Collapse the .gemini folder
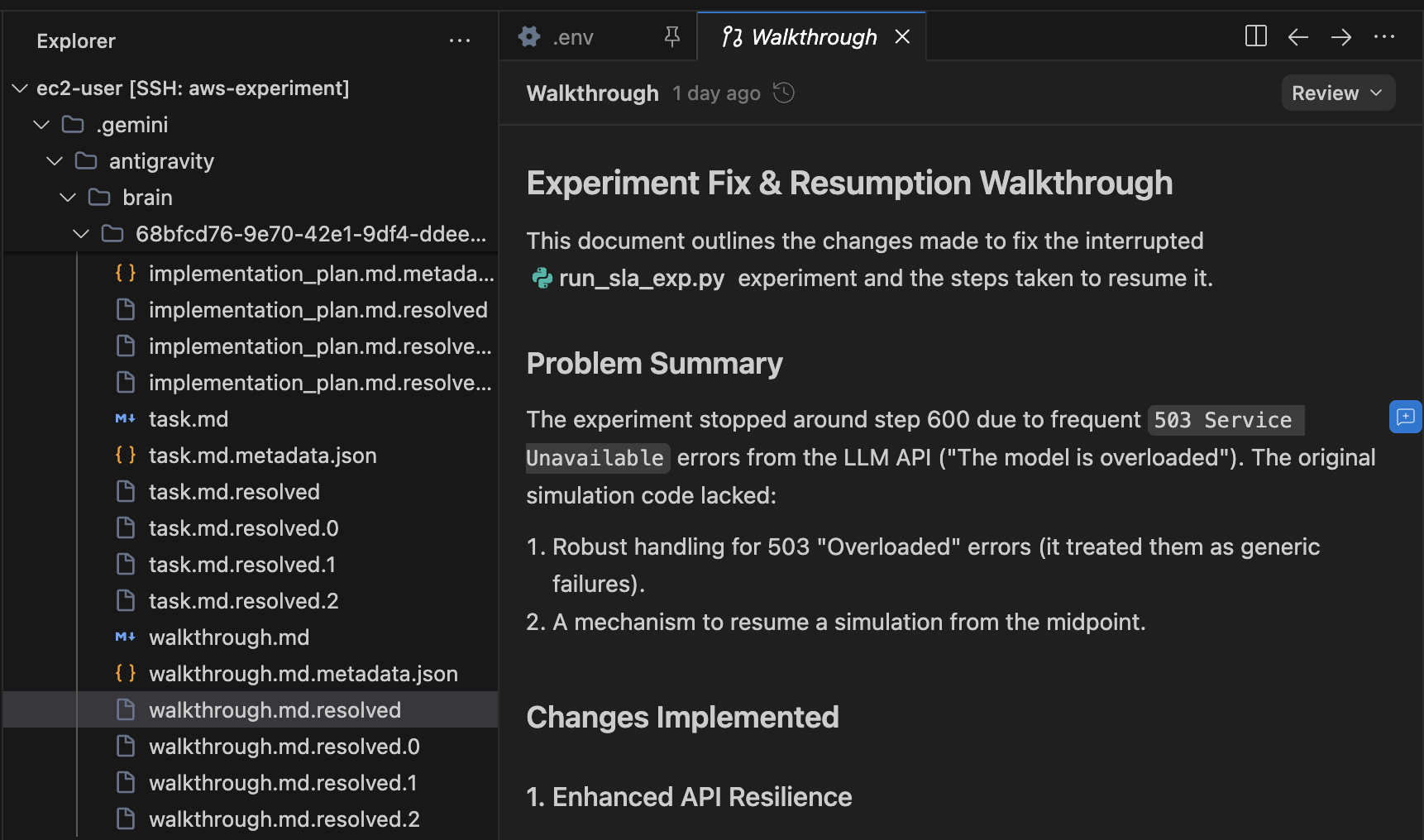This screenshot has height=840, width=1424. 41,124
